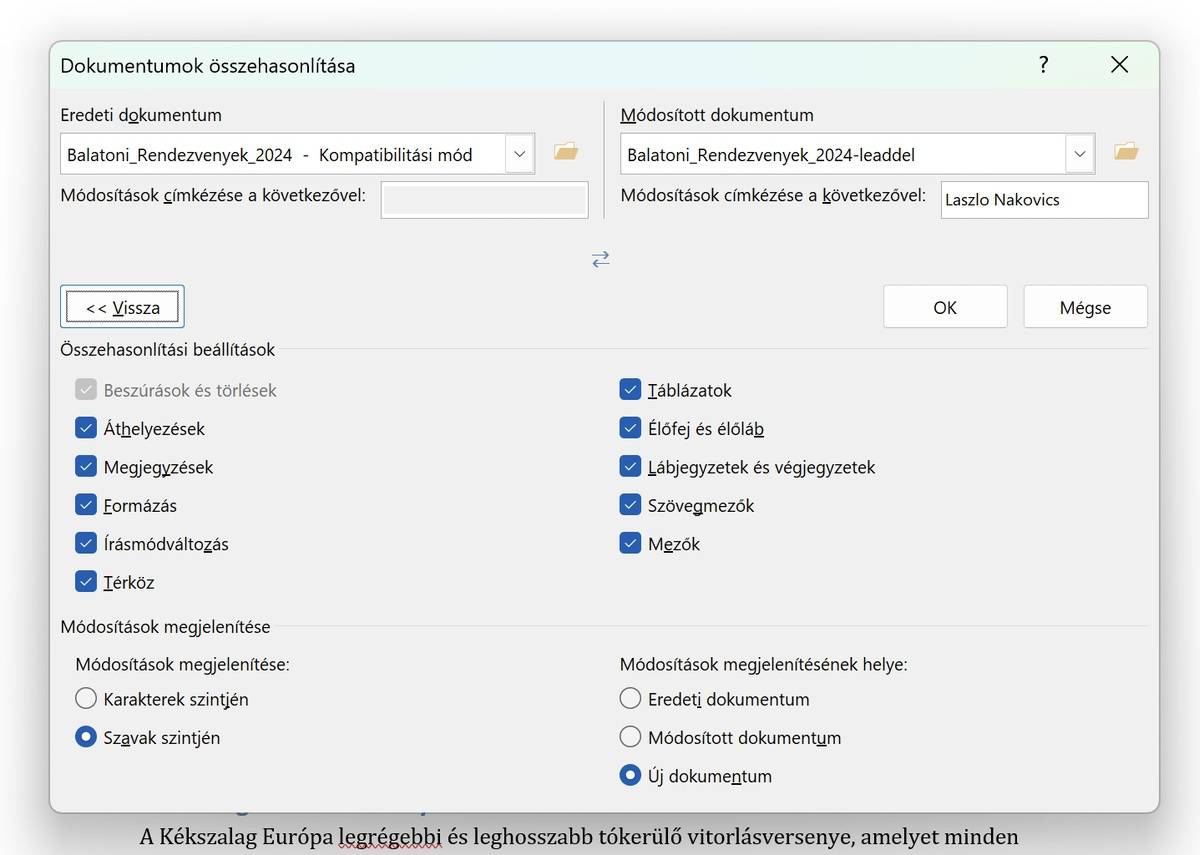Click the disabled Beszúrások és törlések checkbox
Screen dimensions: 1200x855
pos(85,390)
